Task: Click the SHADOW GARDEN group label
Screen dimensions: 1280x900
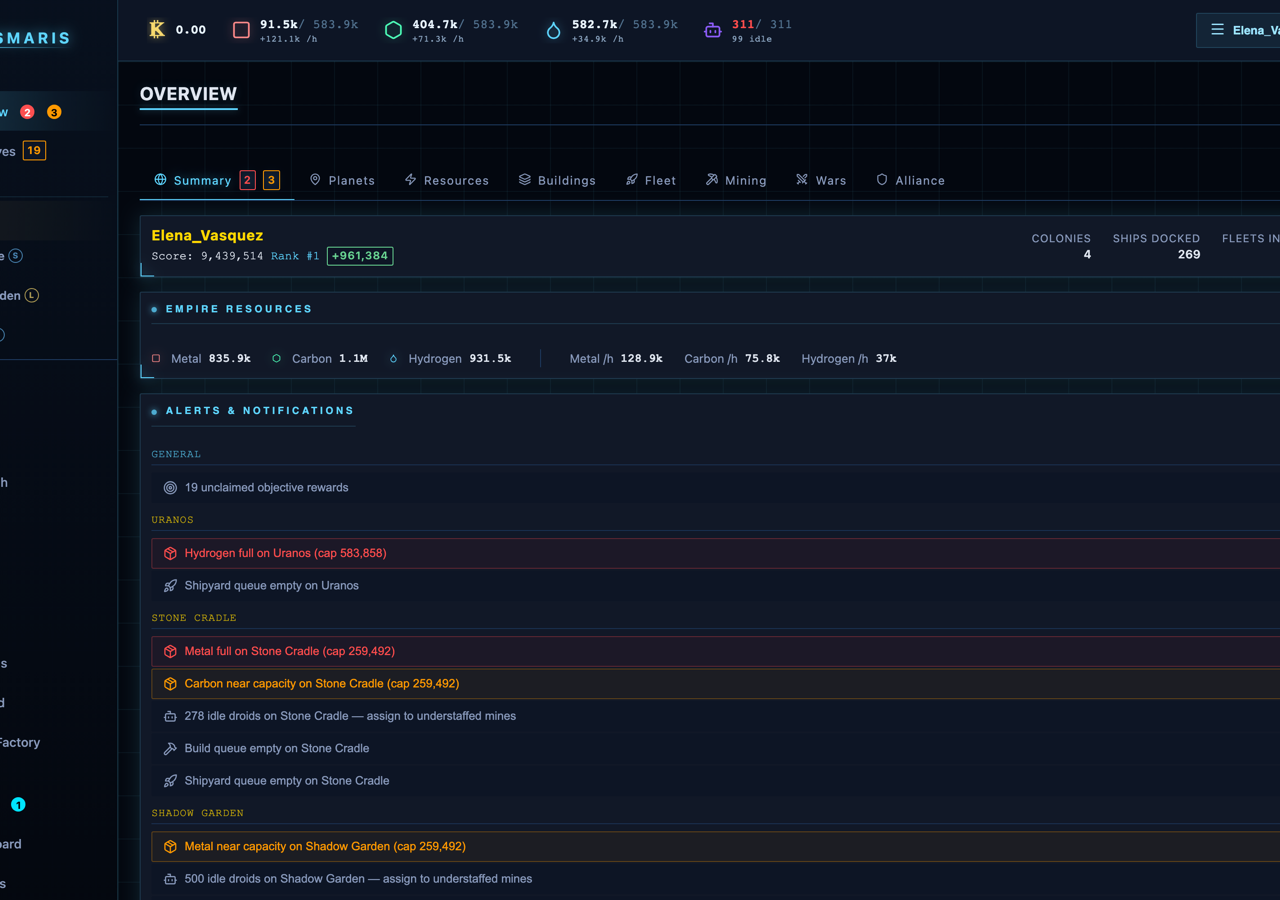Action: click(x=197, y=813)
